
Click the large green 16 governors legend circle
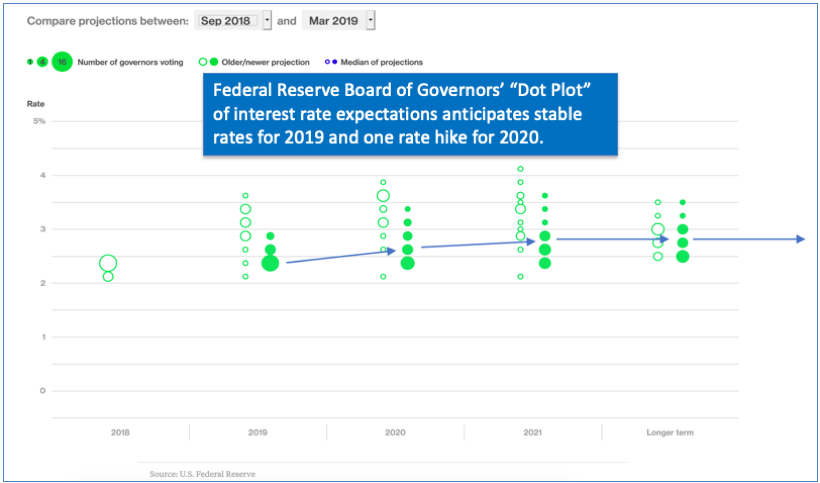[x=62, y=62]
